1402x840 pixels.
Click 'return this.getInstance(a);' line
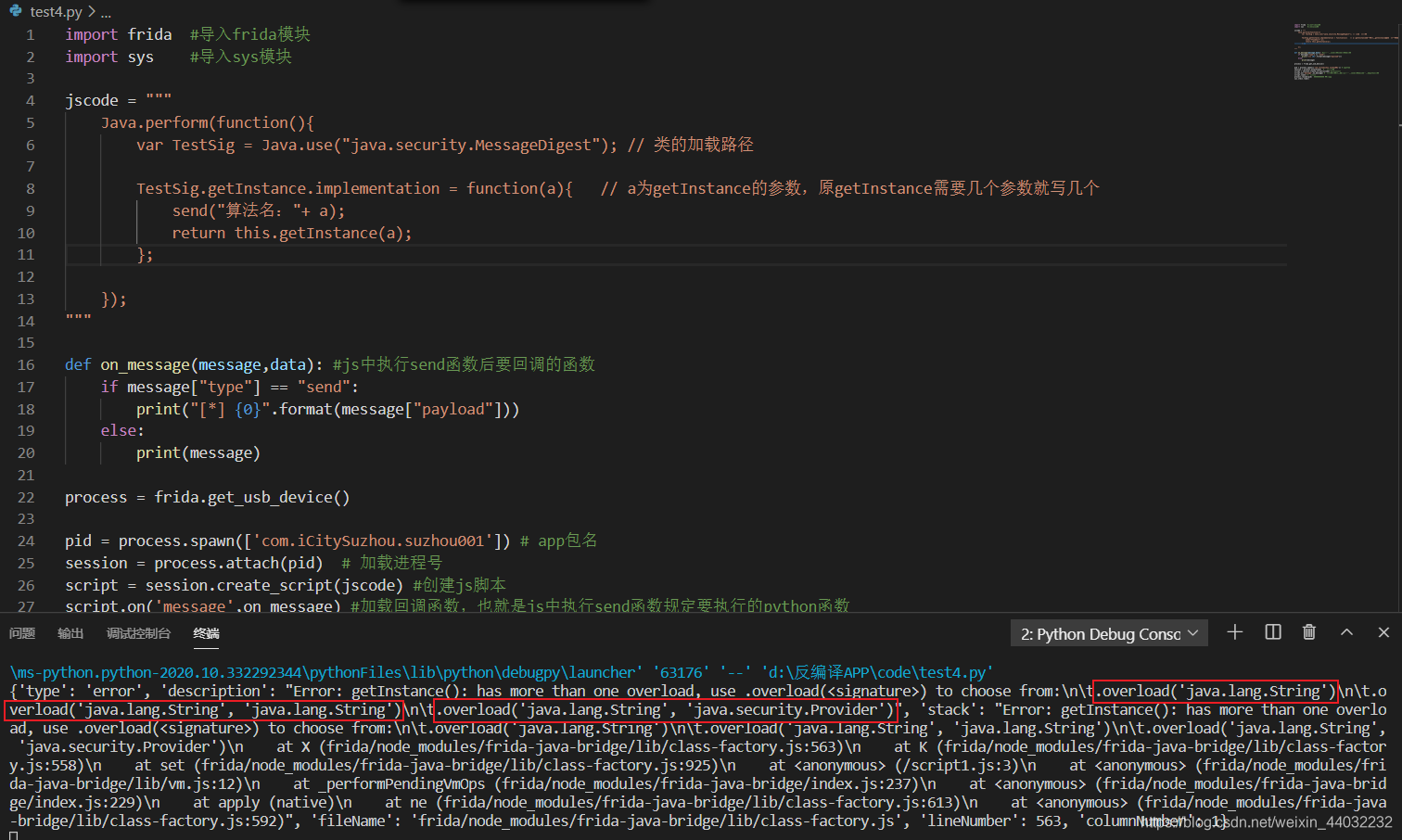pos(292,233)
